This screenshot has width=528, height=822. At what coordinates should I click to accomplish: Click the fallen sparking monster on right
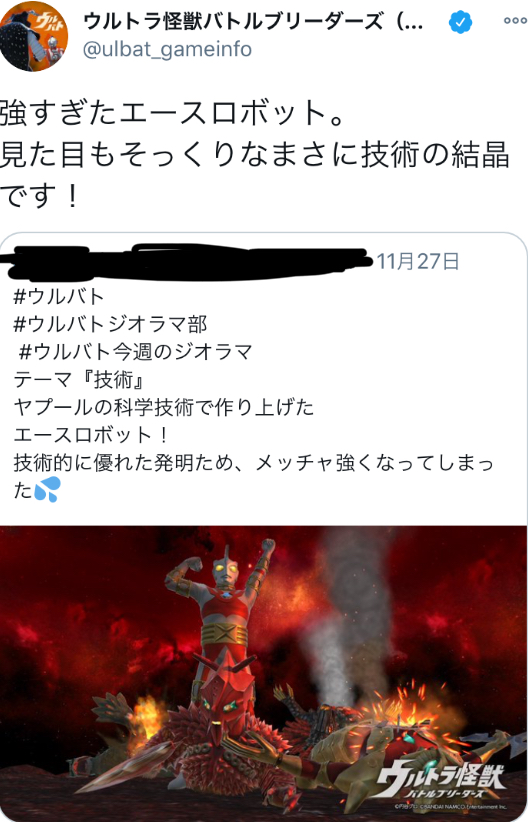pyautogui.click(x=398, y=744)
